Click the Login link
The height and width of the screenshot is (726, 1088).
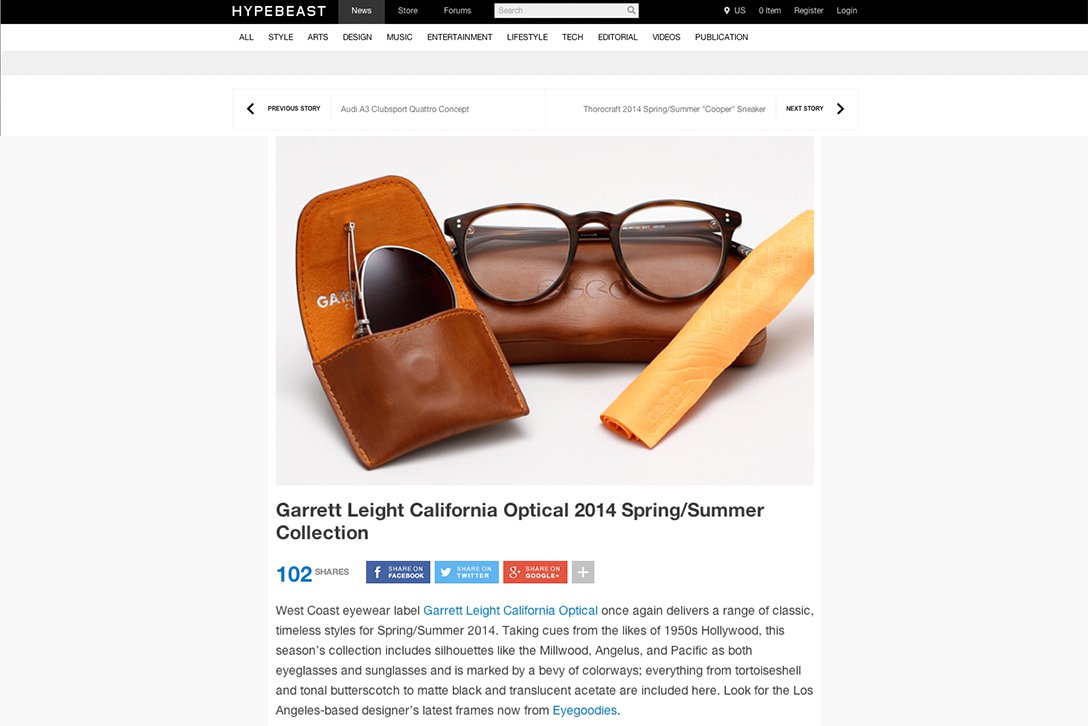click(847, 10)
